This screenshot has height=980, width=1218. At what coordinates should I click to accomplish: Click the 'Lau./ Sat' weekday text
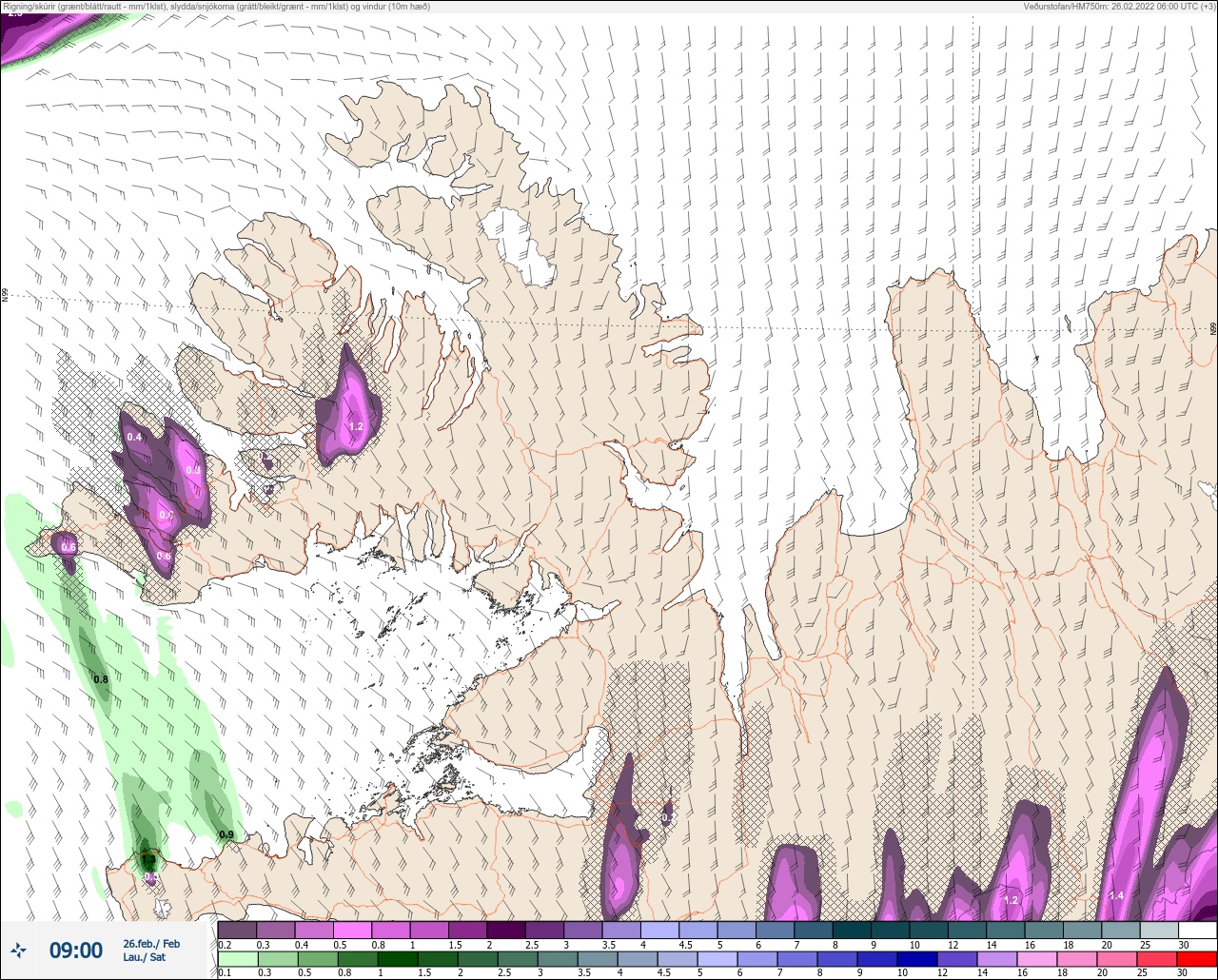tap(144, 956)
